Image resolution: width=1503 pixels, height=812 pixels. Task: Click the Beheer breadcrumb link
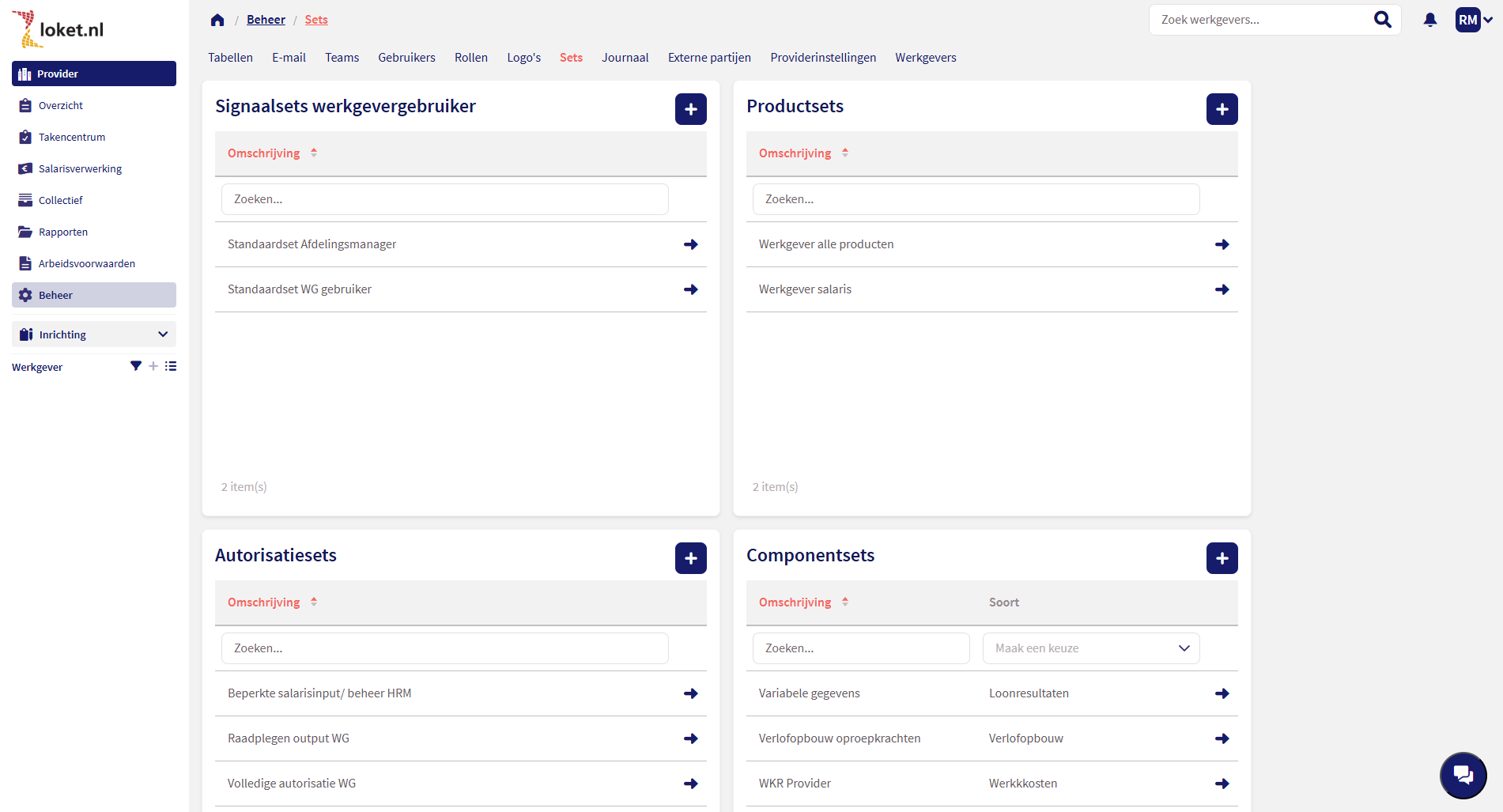tap(266, 20)
